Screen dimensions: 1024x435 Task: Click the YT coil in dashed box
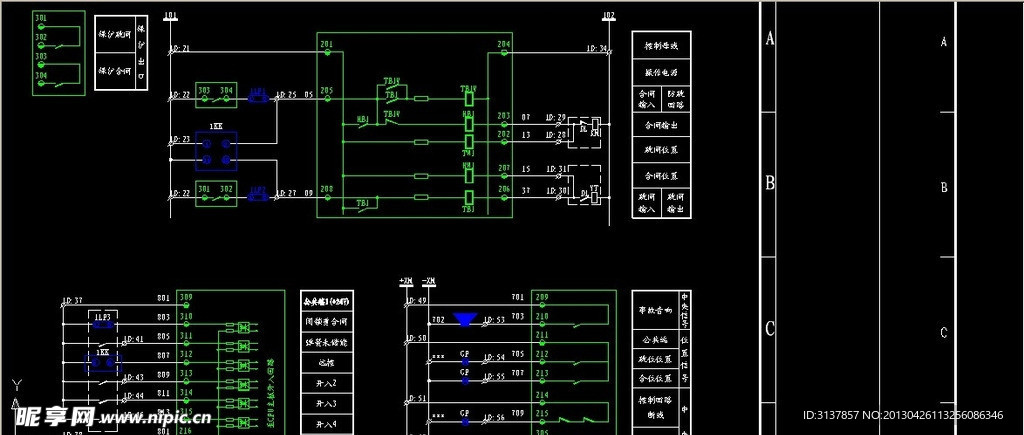(593, 195)
